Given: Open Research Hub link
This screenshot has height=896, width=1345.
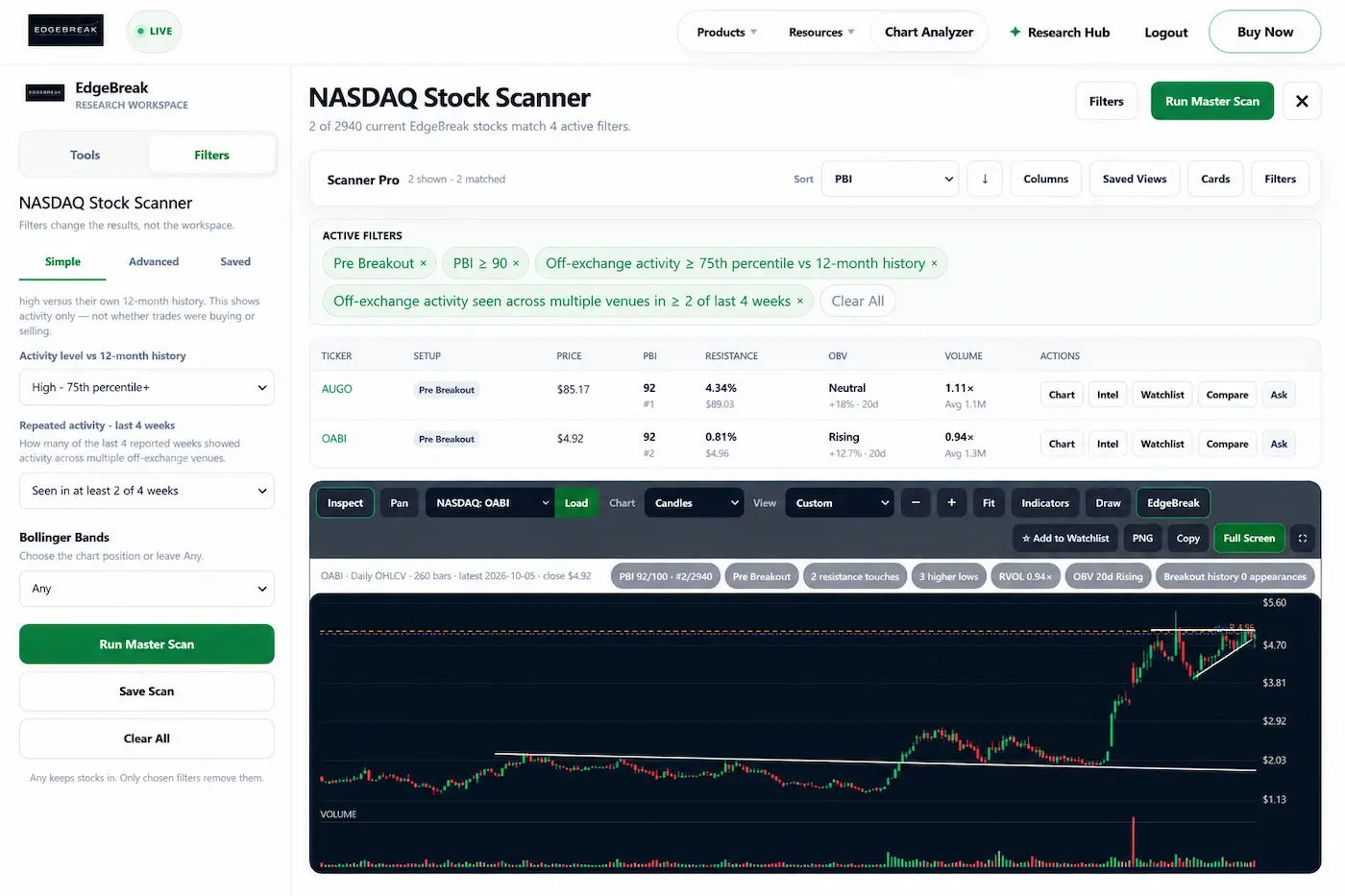Looking at the screenshot, I should click(x=1059, y=32).
